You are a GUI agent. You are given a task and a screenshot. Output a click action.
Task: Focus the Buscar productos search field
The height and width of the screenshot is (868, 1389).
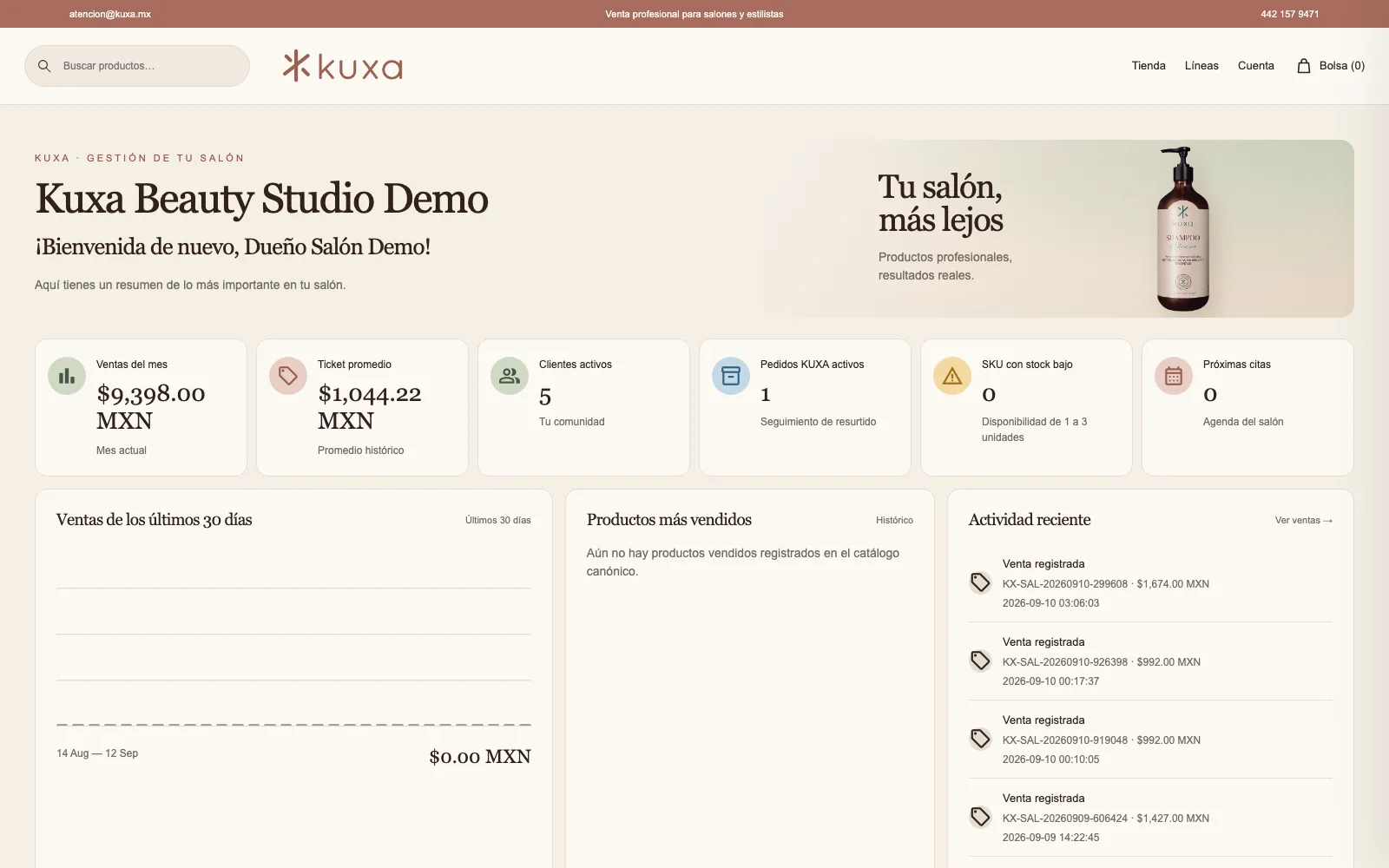[137, 66]
